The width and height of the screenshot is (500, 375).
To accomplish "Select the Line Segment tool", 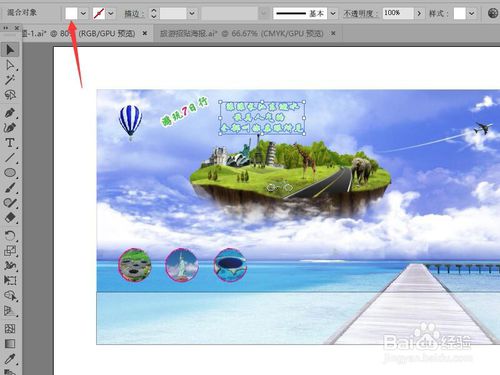I will click(10, 157).
